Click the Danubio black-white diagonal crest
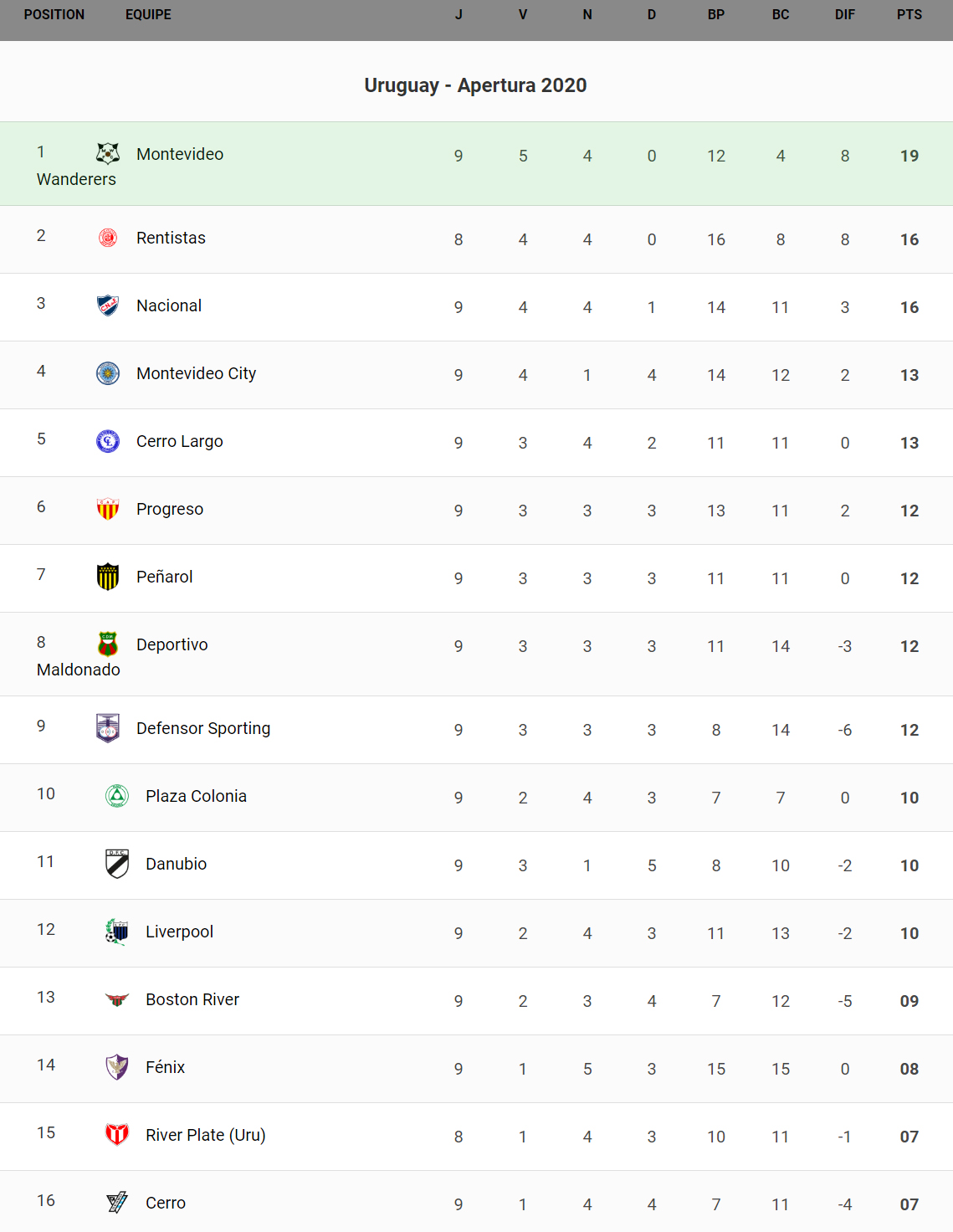 point(117,864)
